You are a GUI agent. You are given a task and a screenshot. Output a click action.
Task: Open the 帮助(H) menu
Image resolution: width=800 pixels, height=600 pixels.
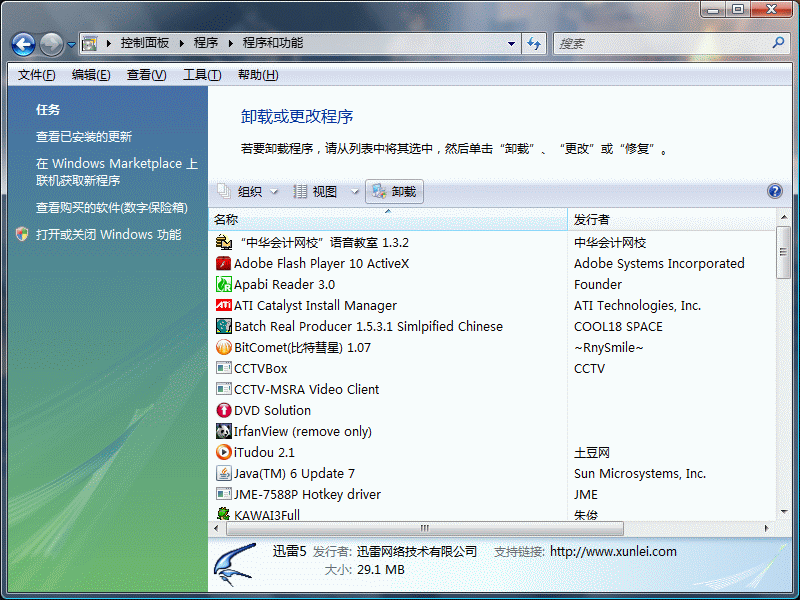[258, 75]
